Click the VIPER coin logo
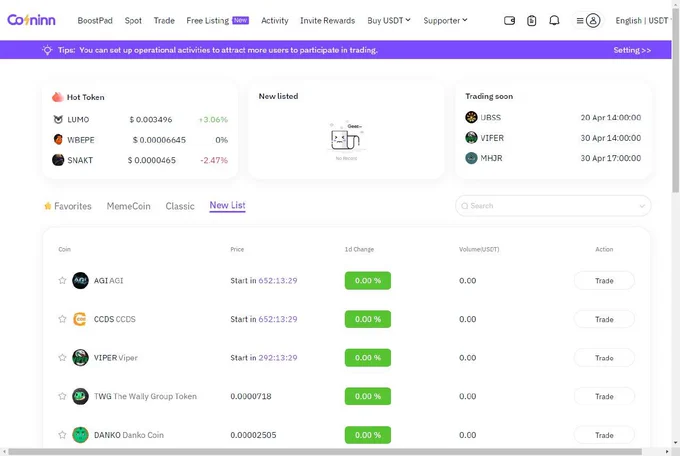Image resolution: width=680 pixels, height=456 pixels. (80, 358)
